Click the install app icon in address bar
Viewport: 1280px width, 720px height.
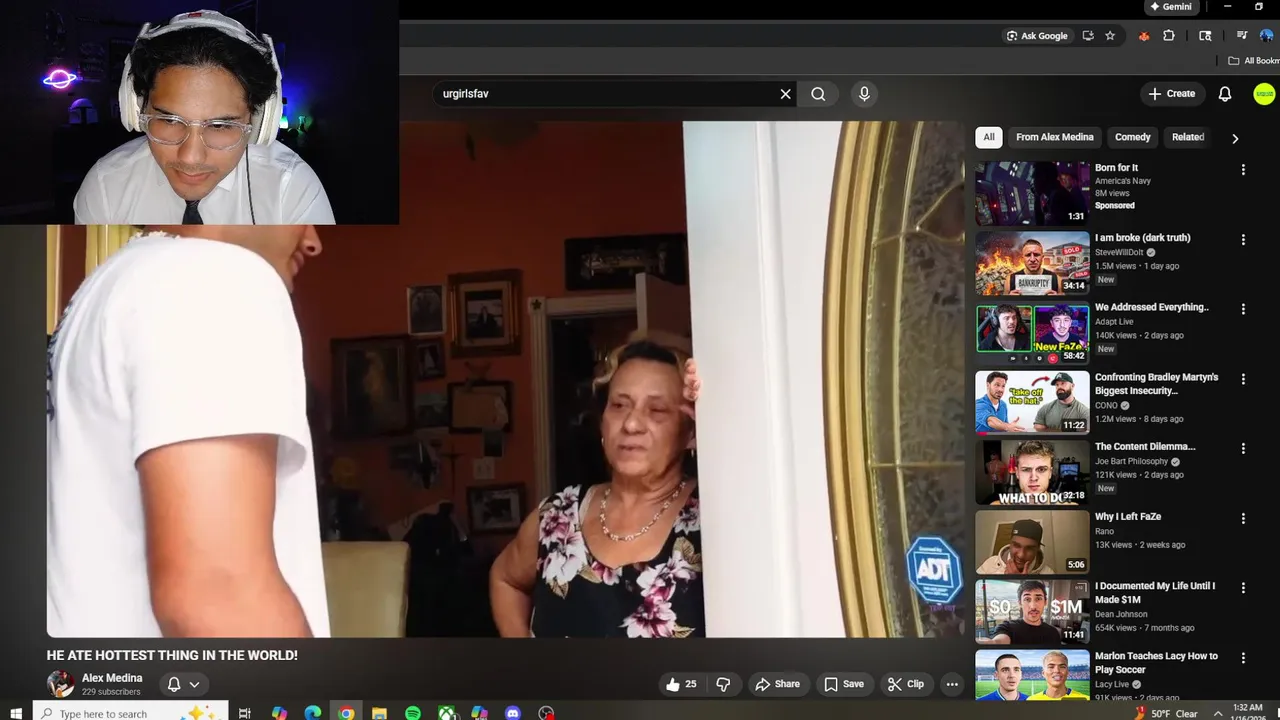point(1088,36)
